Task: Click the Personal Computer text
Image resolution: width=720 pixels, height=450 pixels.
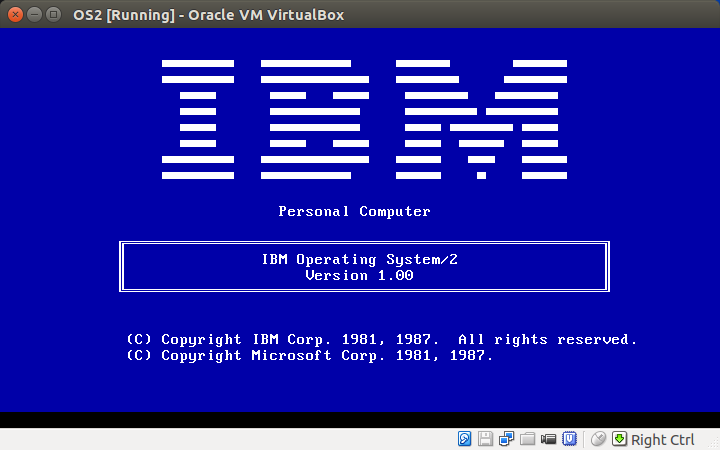Action: click(354, 211)
